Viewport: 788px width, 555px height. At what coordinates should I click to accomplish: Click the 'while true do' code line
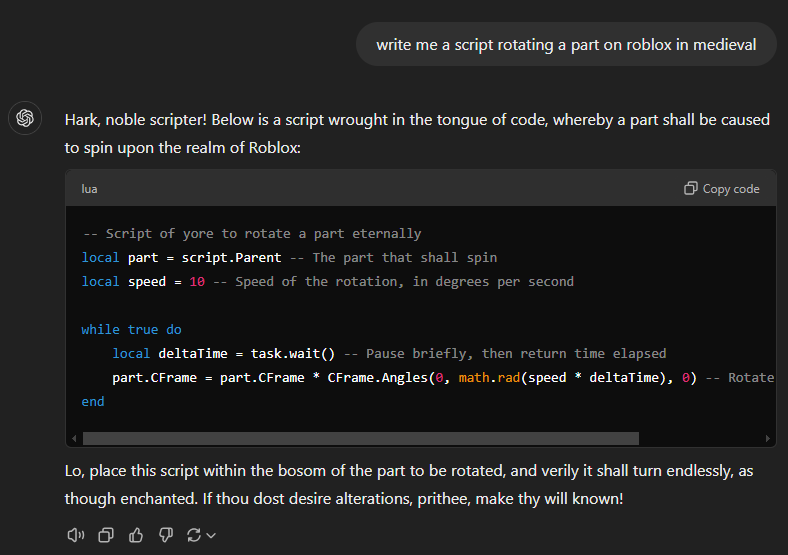[131, 330]
